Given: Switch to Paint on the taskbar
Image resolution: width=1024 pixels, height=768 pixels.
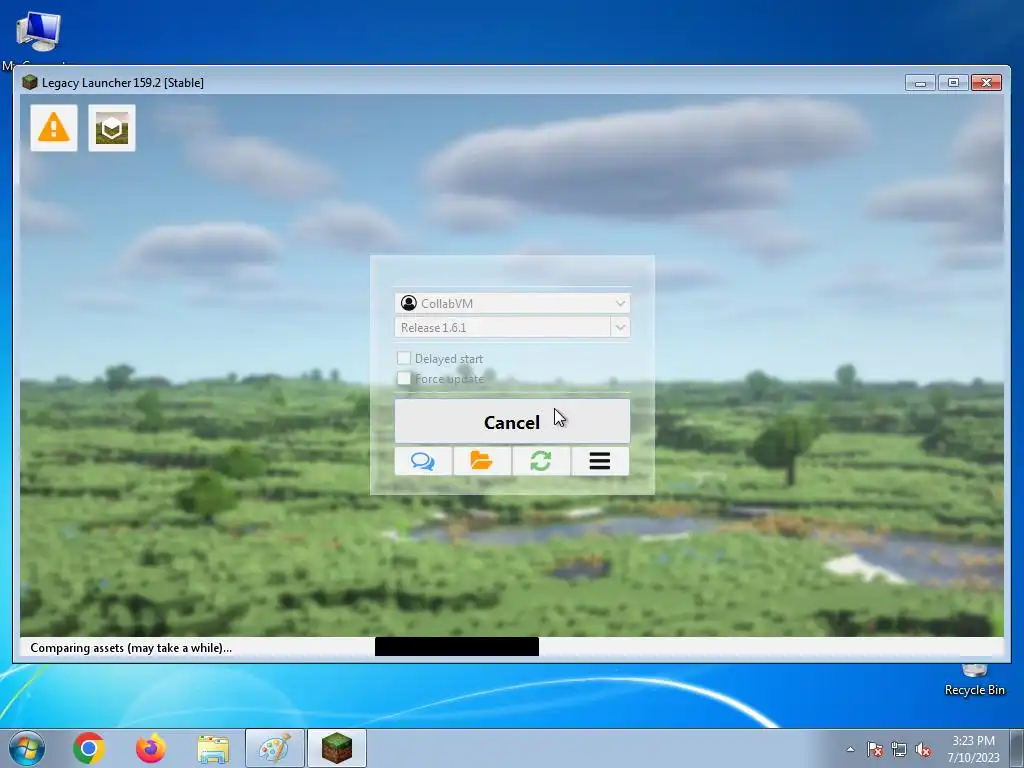Looking at the screenshot, I should pyautogui.click(x=275, y=748).
